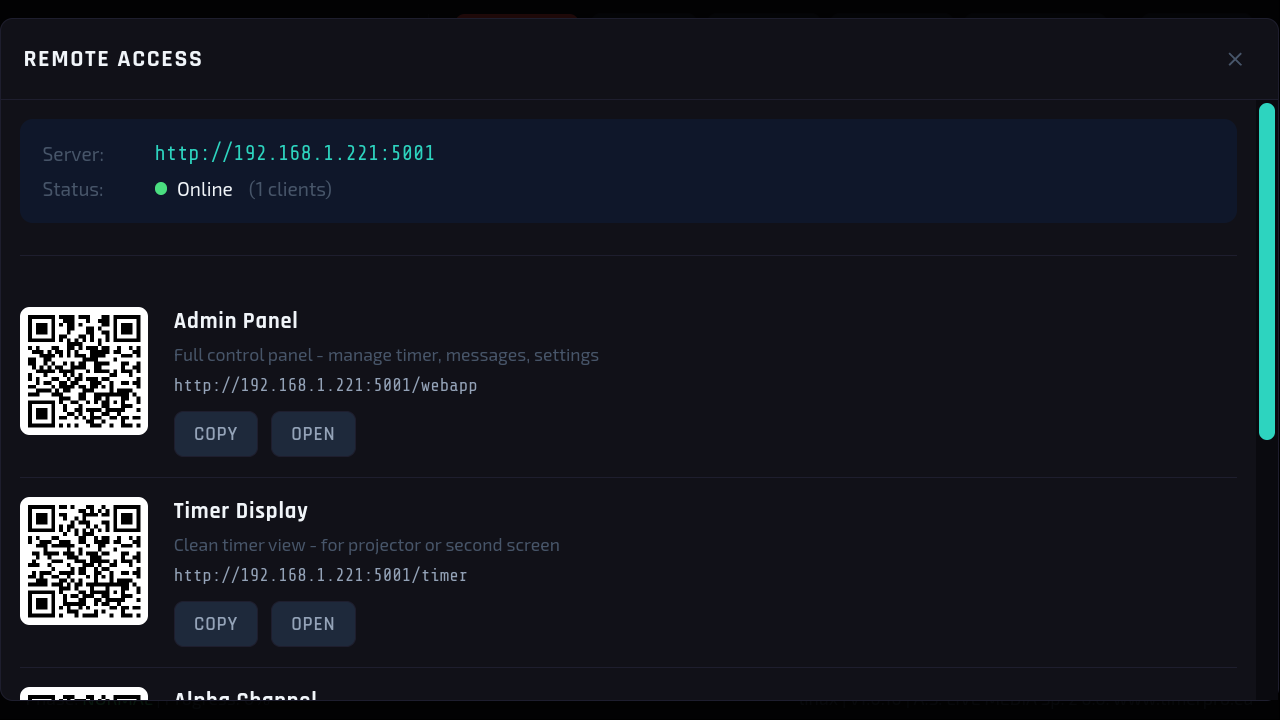This screenshot has width=1280, height=720.
Task: Click the /timer URL text
Action: 321,575
